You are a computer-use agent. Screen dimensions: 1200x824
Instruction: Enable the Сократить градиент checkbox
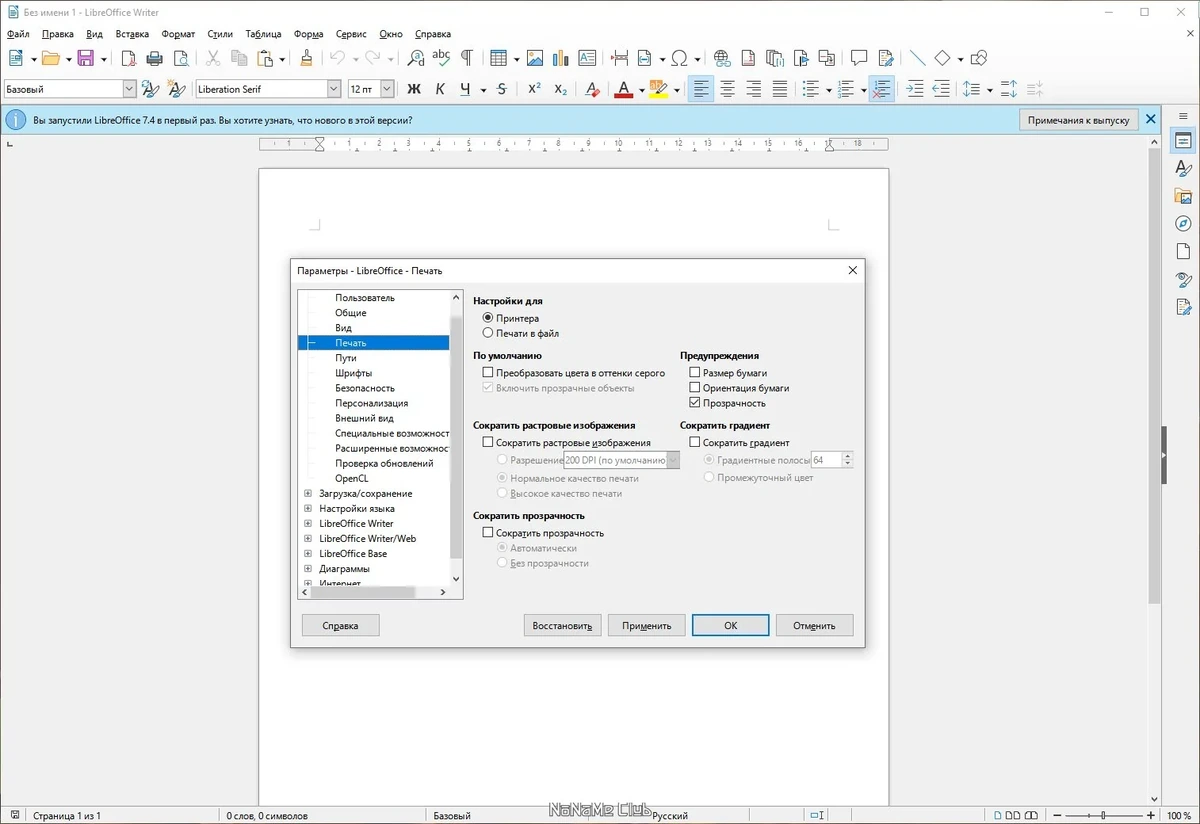[x=695, y=442]
